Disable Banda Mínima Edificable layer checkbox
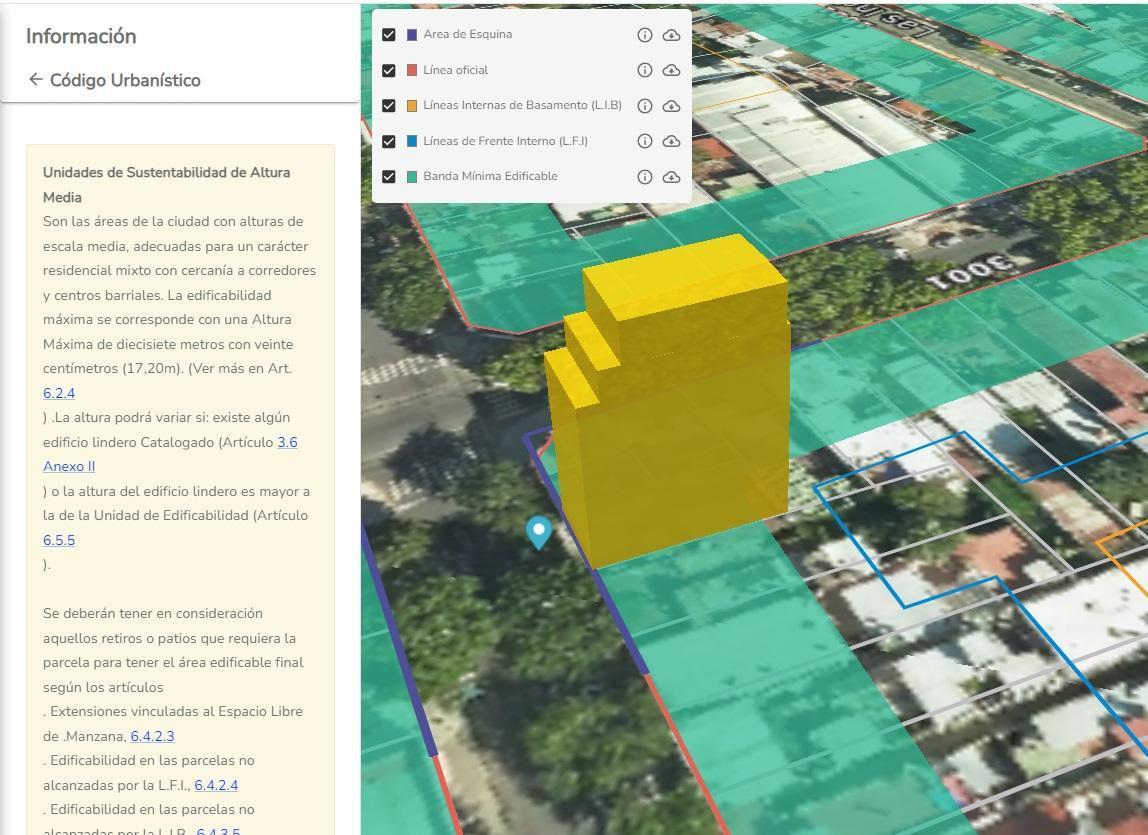This screenshot has height=835, width=1148. tap(389, 177)
